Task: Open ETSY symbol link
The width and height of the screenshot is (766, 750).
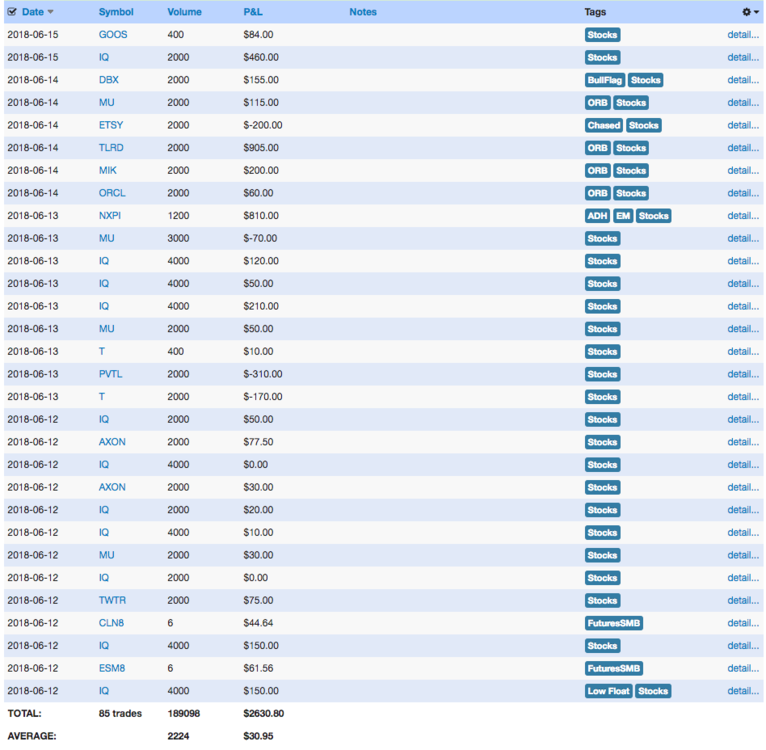Action: 111,125
